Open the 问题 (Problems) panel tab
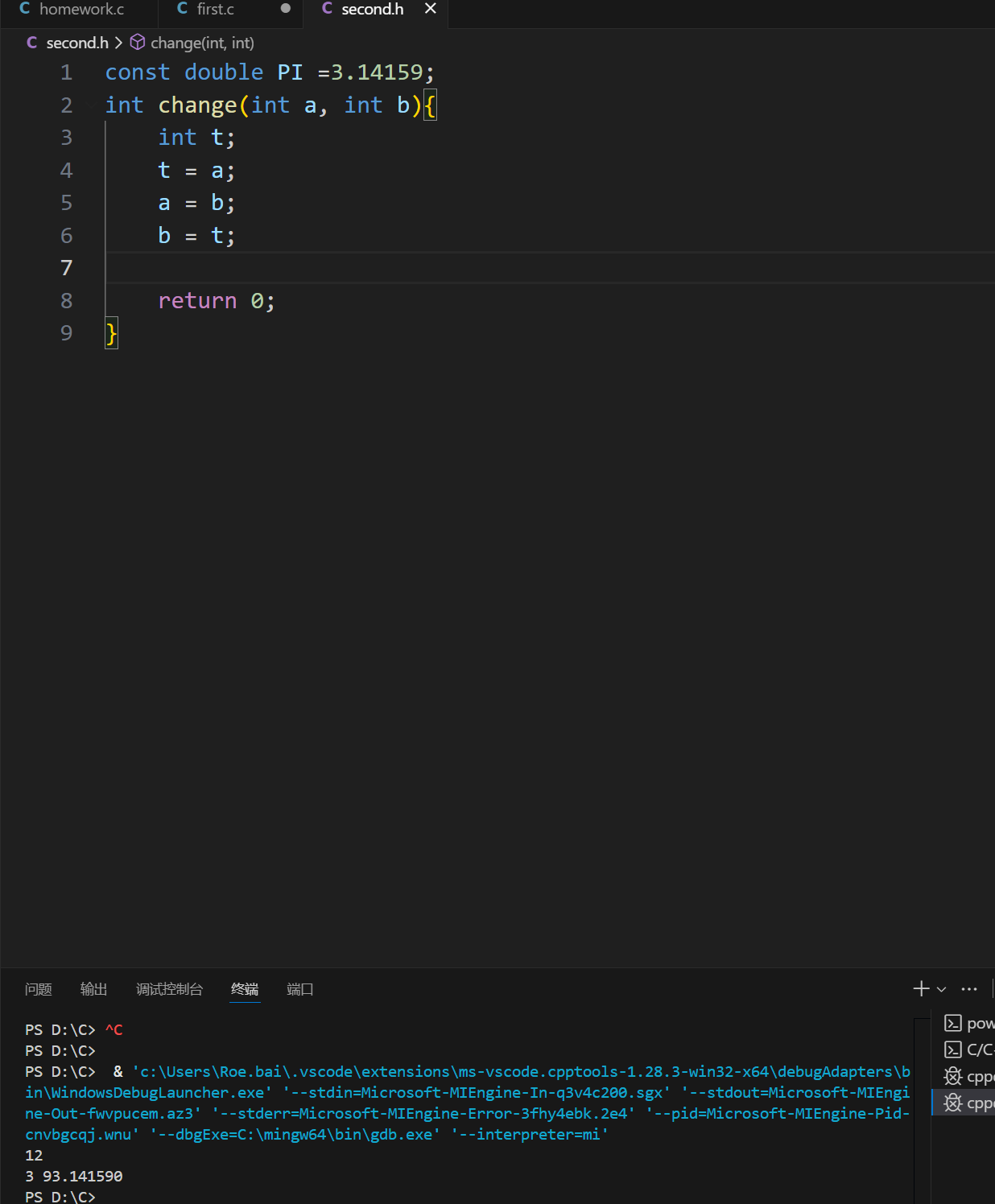995x1204 pixels. tap(39, 989)
